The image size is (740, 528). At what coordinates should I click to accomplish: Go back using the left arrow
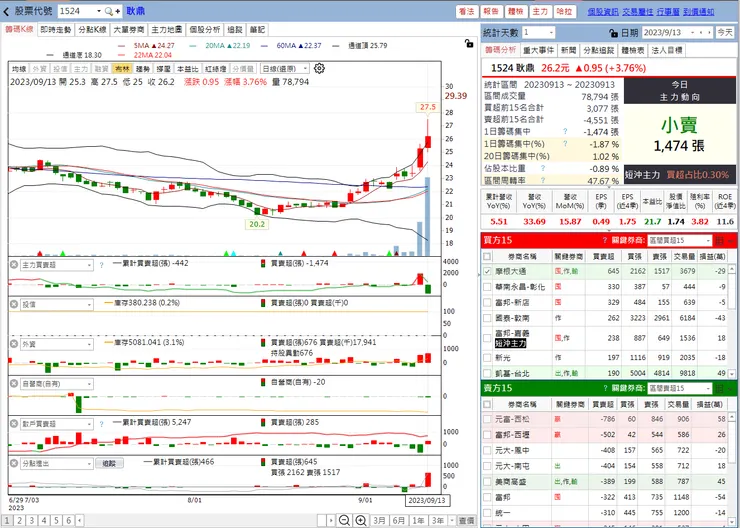click(x=7, y=11)
